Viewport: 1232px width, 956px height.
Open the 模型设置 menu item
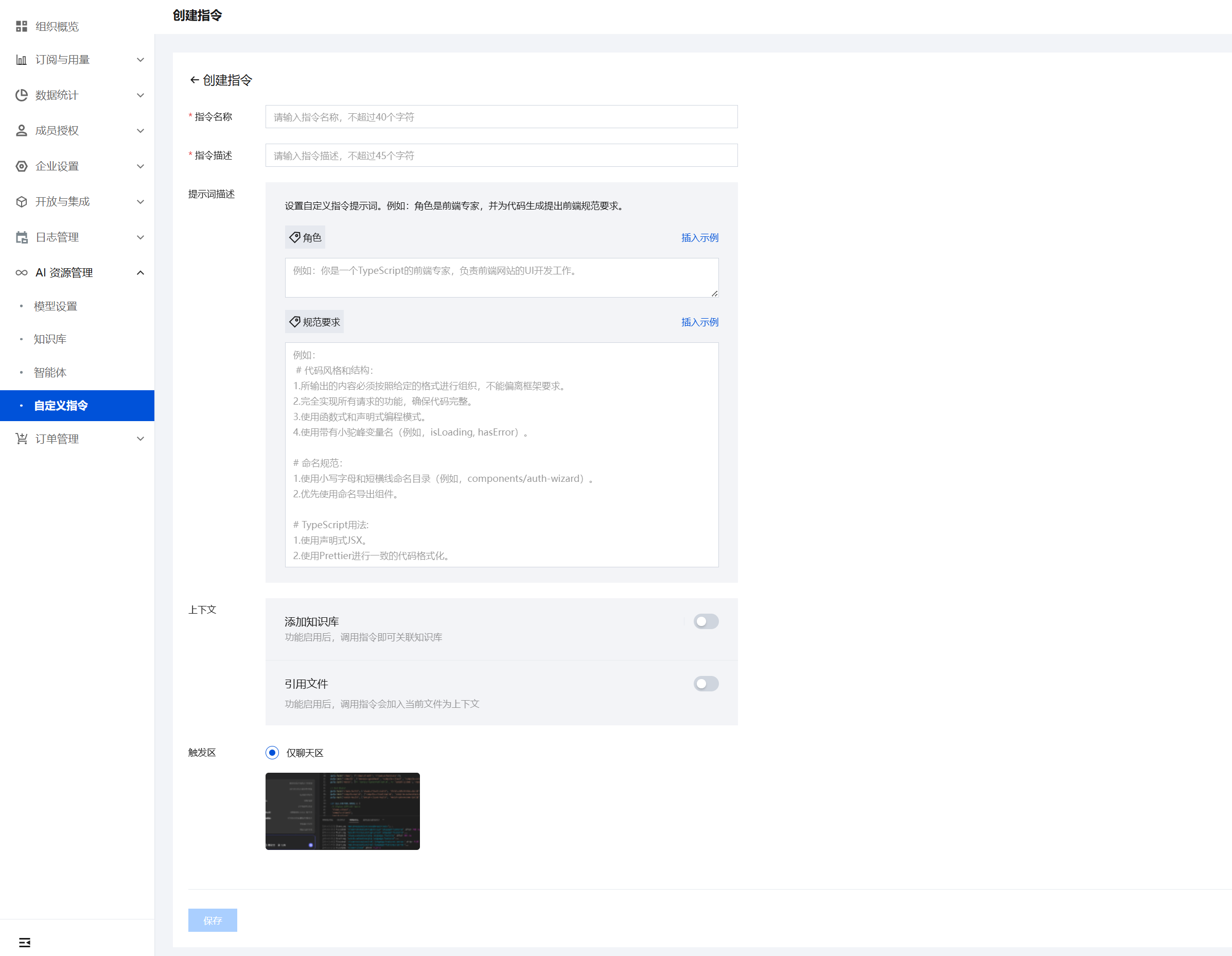click(x=55, y=306)
